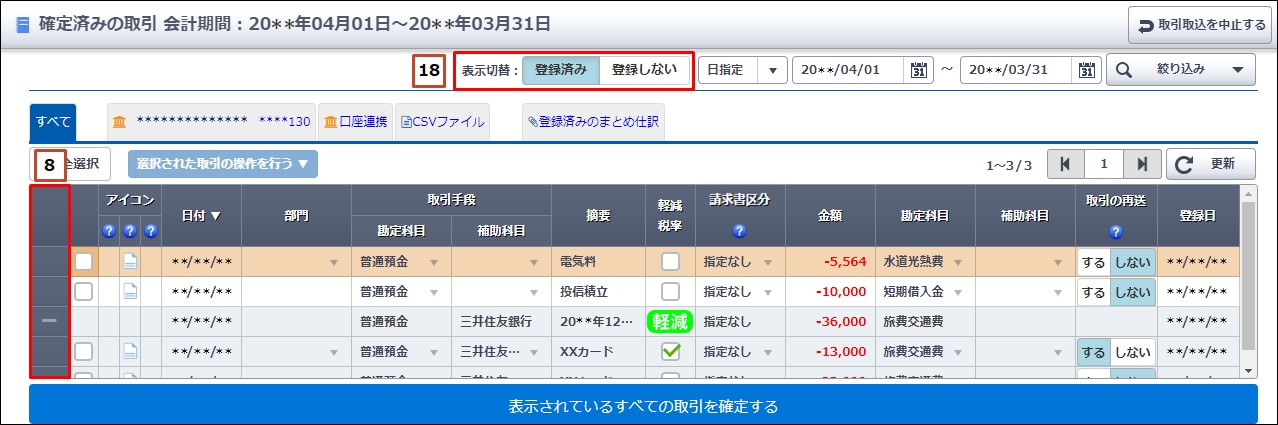This screenshot has width=1278, height=425.
Task: Set 取引の再送 to する for the XXカード row
Action: (x=1094, y=351)
